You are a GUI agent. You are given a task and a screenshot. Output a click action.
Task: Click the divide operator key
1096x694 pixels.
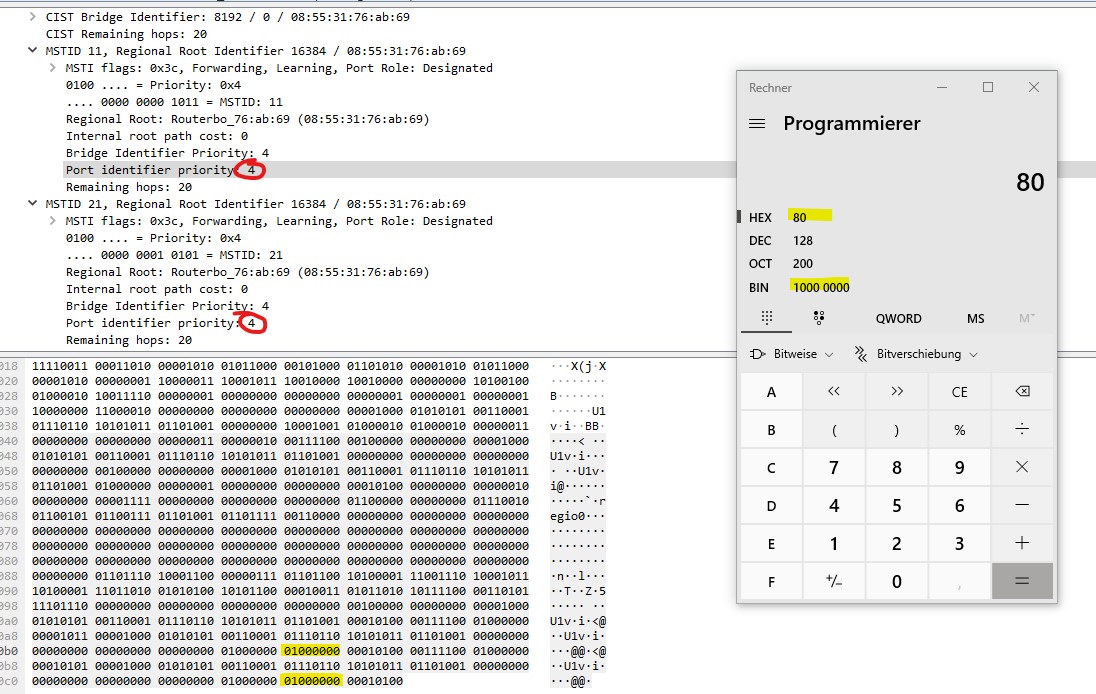pyautogui.click(x=1022, y=429)
